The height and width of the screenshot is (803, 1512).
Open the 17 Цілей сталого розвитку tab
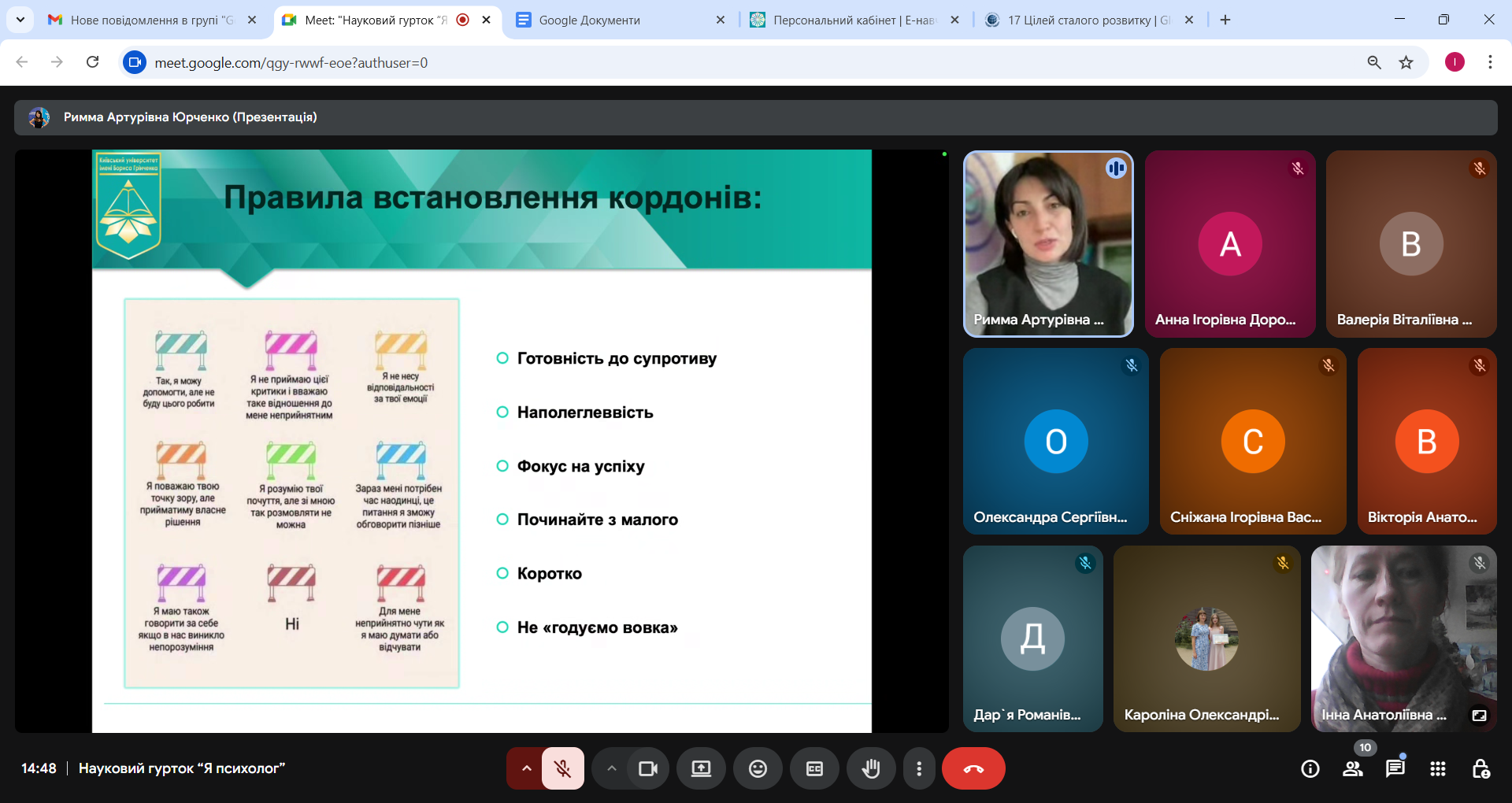click(x=1077, y=20)
